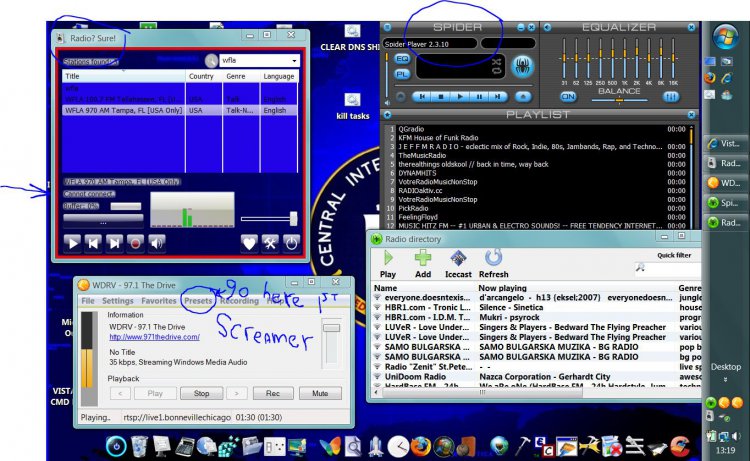Add station to favorites with heart icon
Screen dimensions: 750x461
click(249, 243)
